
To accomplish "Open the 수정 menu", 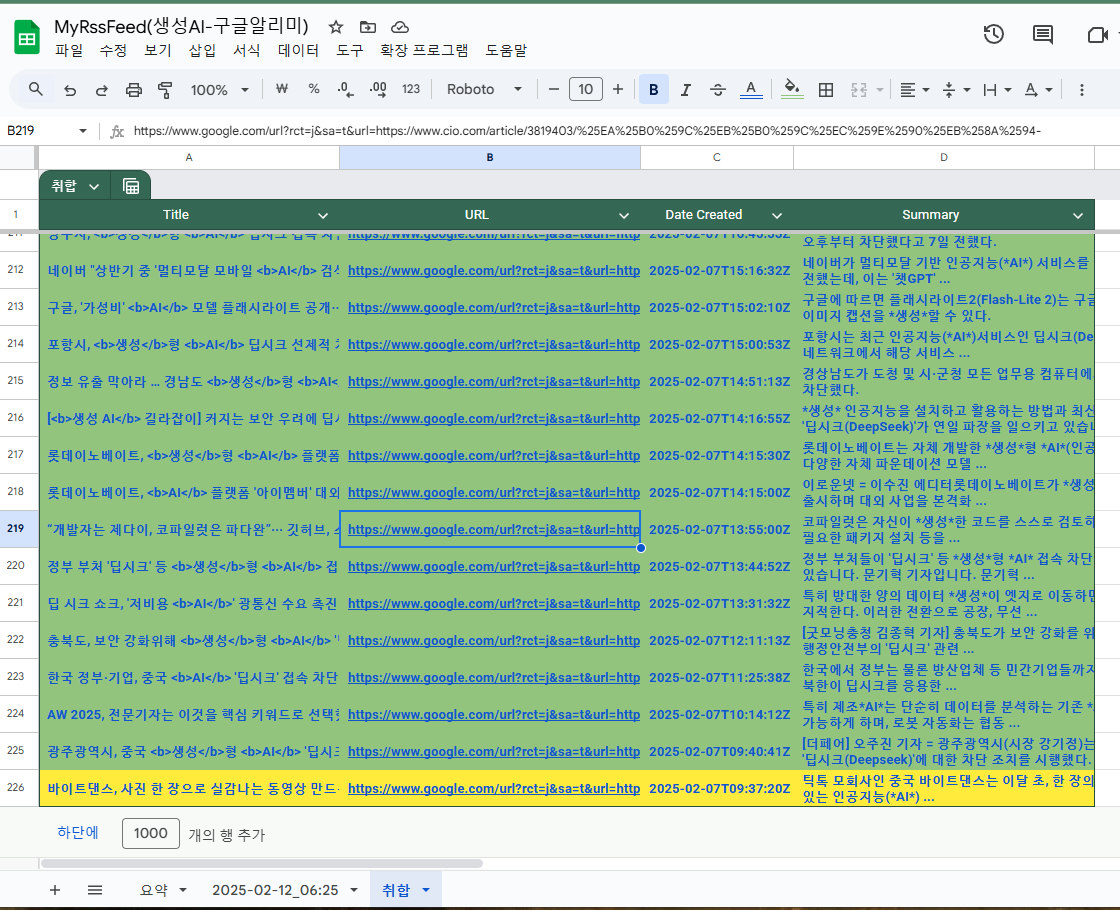I will point(113,50).
